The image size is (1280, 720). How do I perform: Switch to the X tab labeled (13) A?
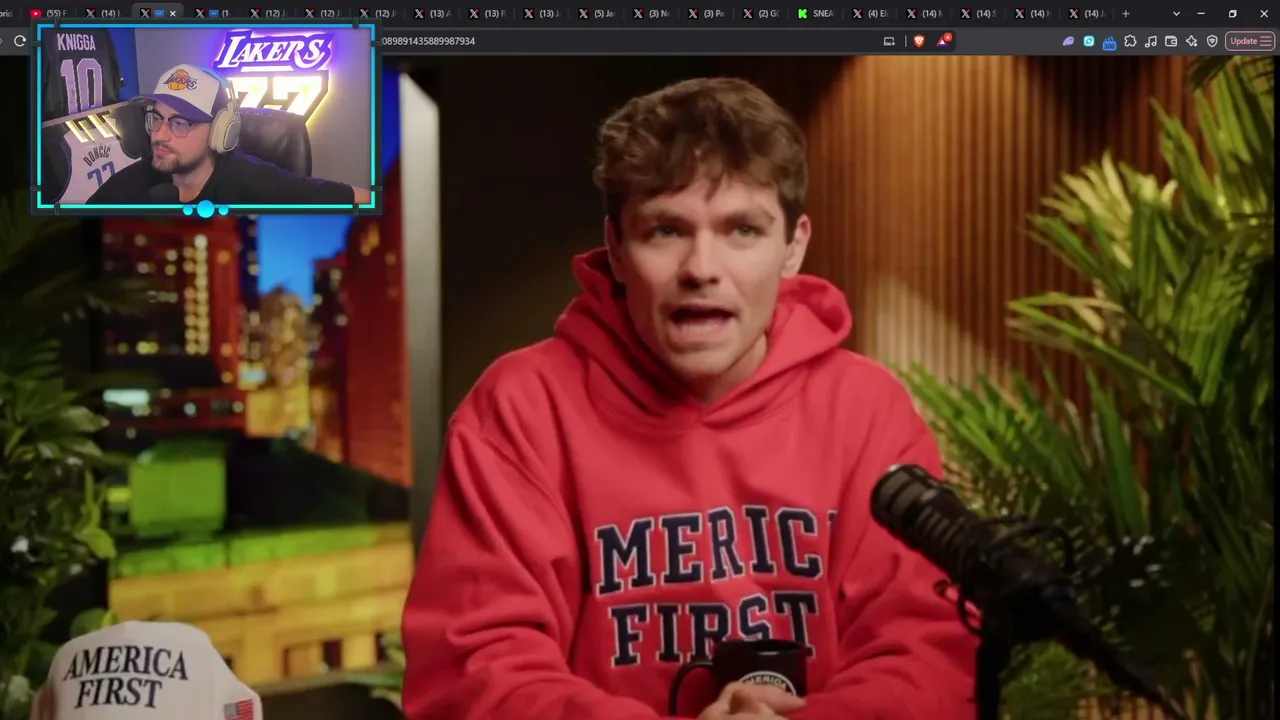coord(433,13)
